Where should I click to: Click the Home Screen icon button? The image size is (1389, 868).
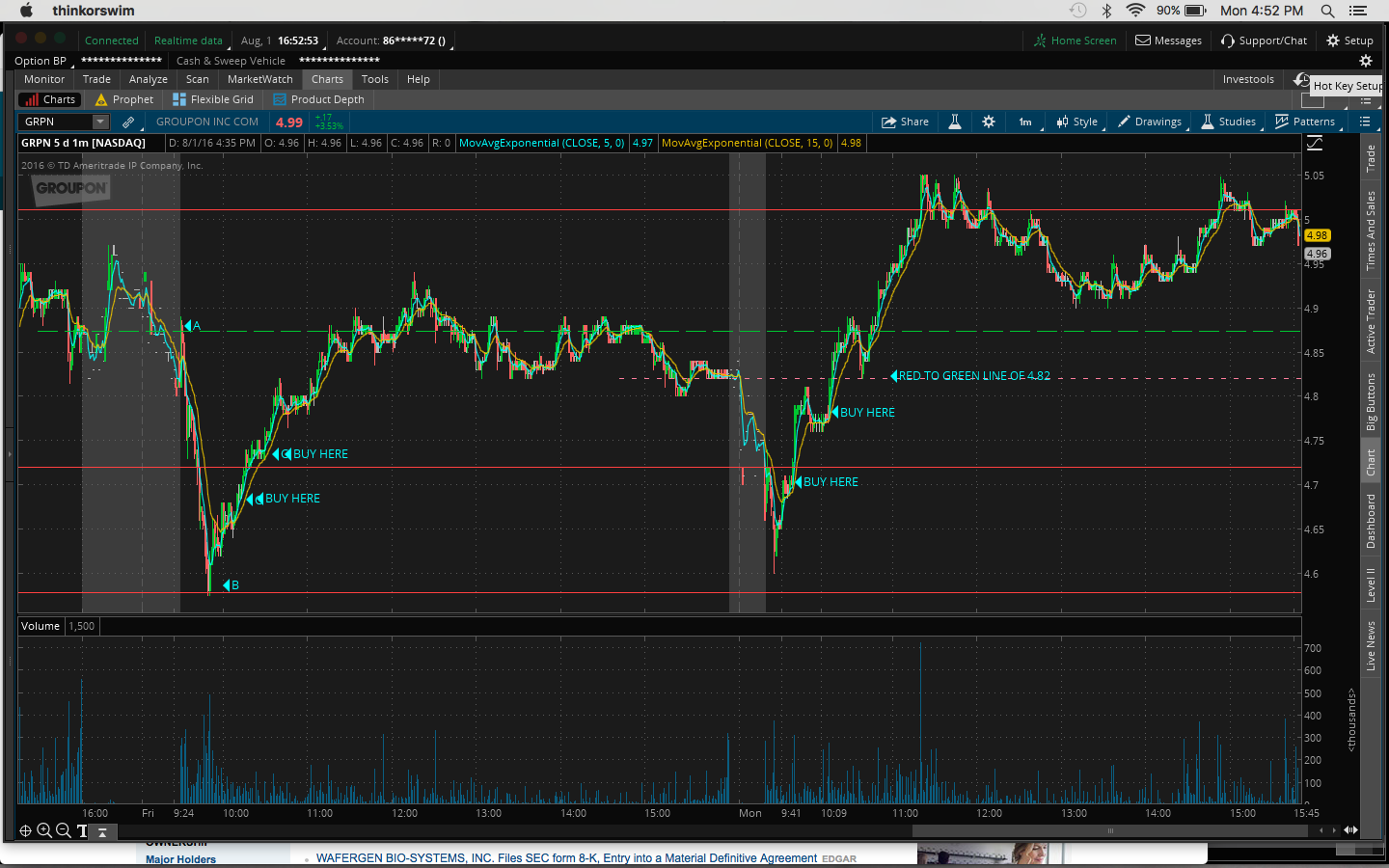1075,41
